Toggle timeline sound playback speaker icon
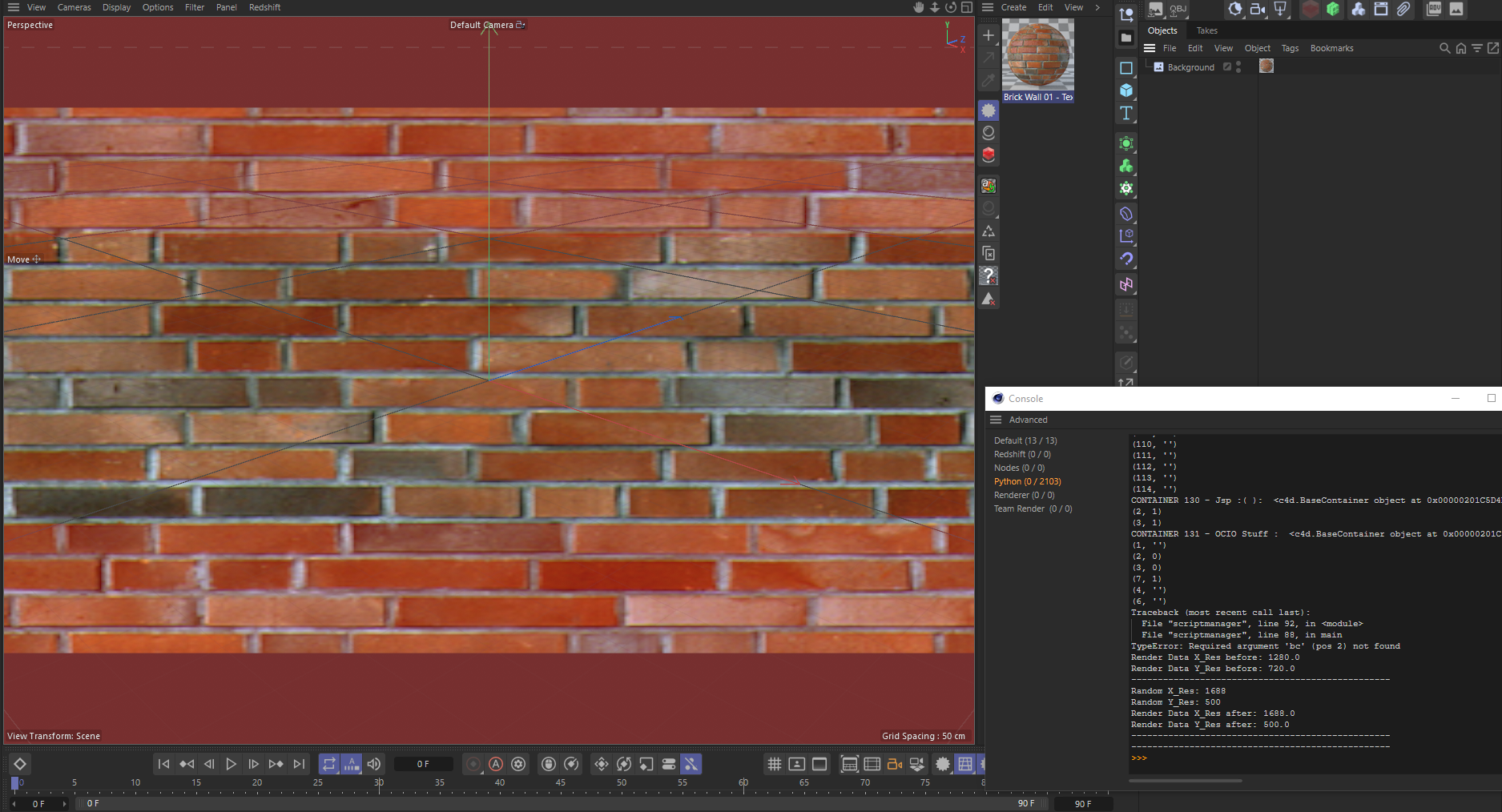Image resolution: width=1502 pixels, height=812 pixels. pos(374,764)
